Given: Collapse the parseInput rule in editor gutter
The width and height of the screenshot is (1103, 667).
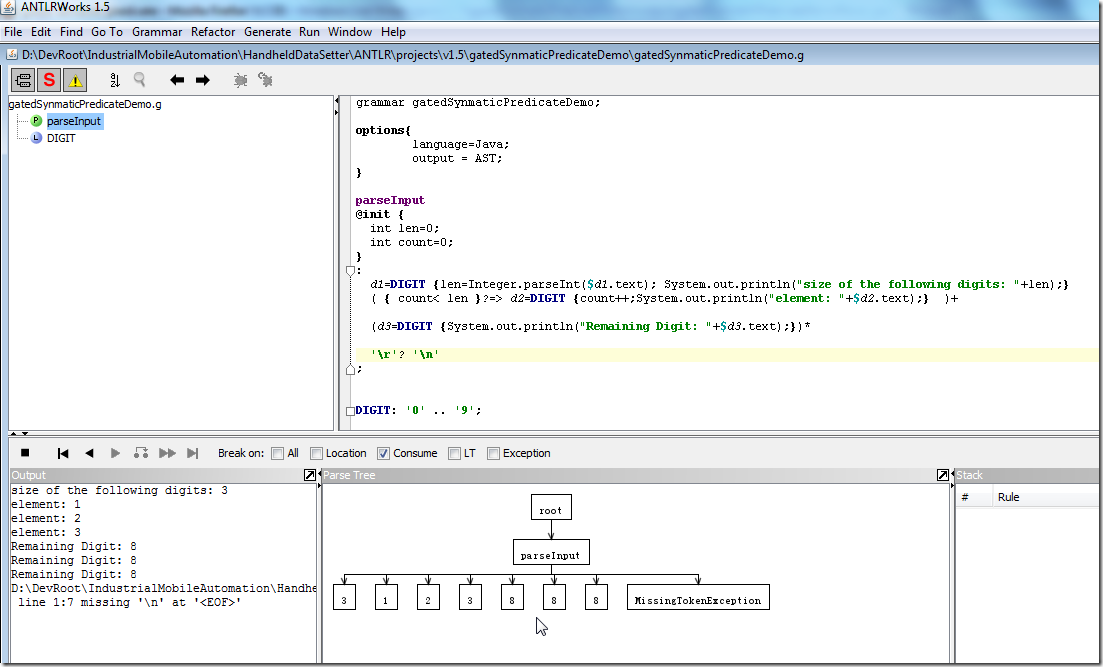Looking at the screenshot, I should (x=350, y=270).
